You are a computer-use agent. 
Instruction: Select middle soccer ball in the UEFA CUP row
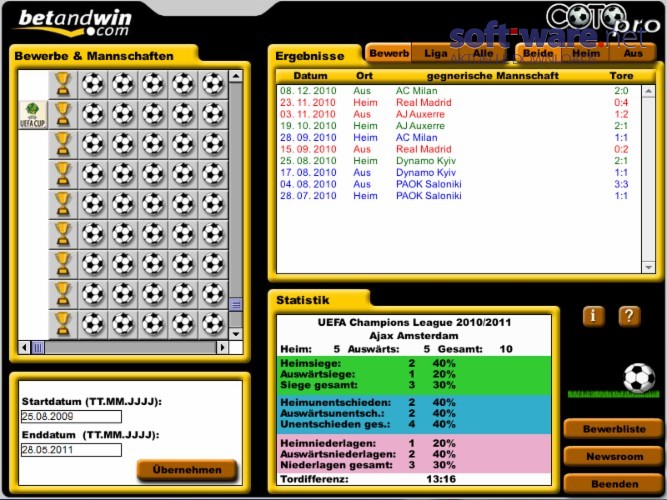153,114
